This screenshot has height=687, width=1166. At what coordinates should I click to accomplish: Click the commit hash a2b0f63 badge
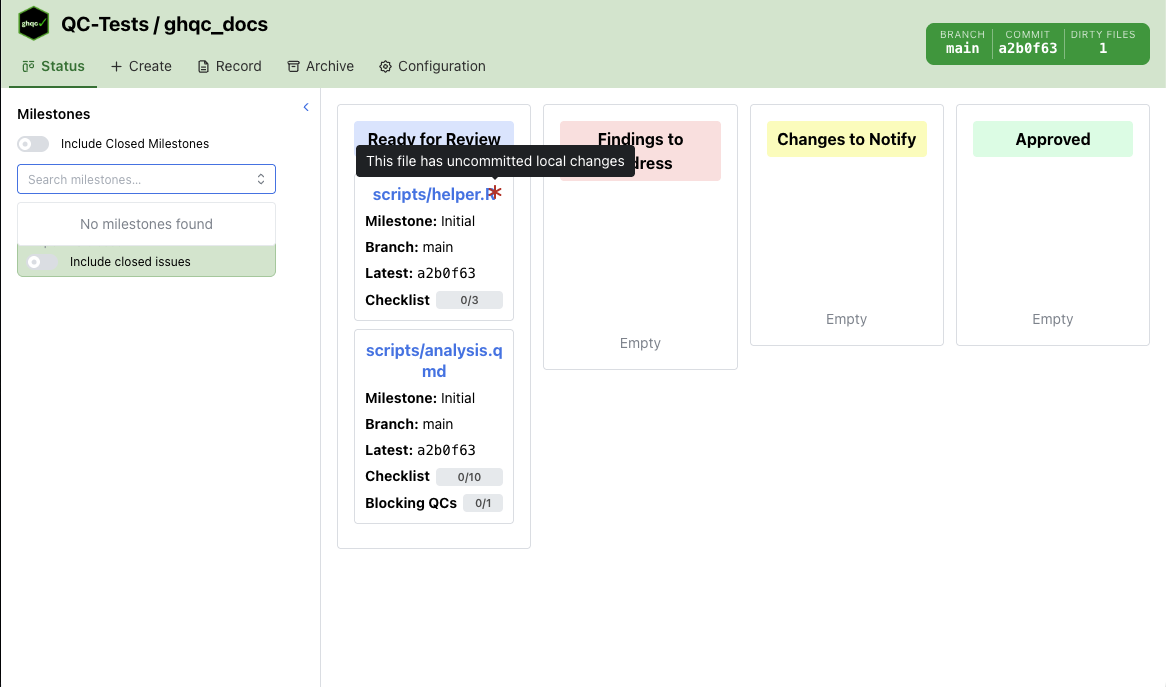[1027, 43]
